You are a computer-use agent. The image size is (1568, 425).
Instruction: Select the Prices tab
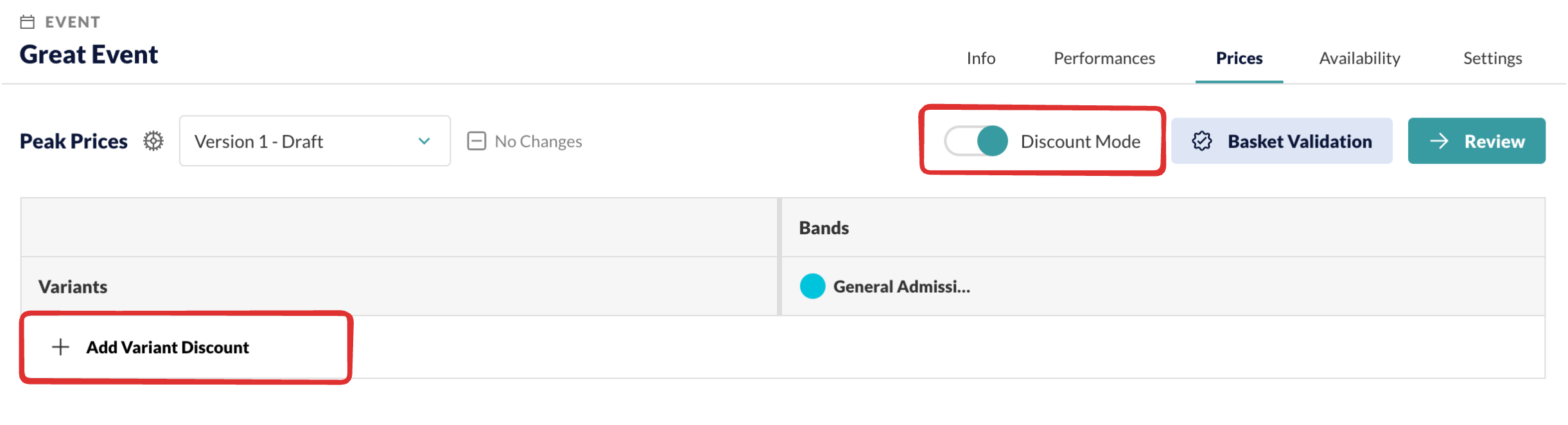(1239, 58)
